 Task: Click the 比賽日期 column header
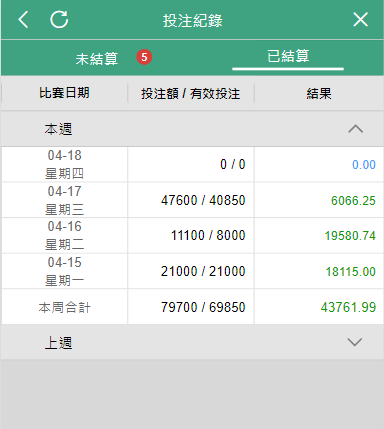[64, 93]
